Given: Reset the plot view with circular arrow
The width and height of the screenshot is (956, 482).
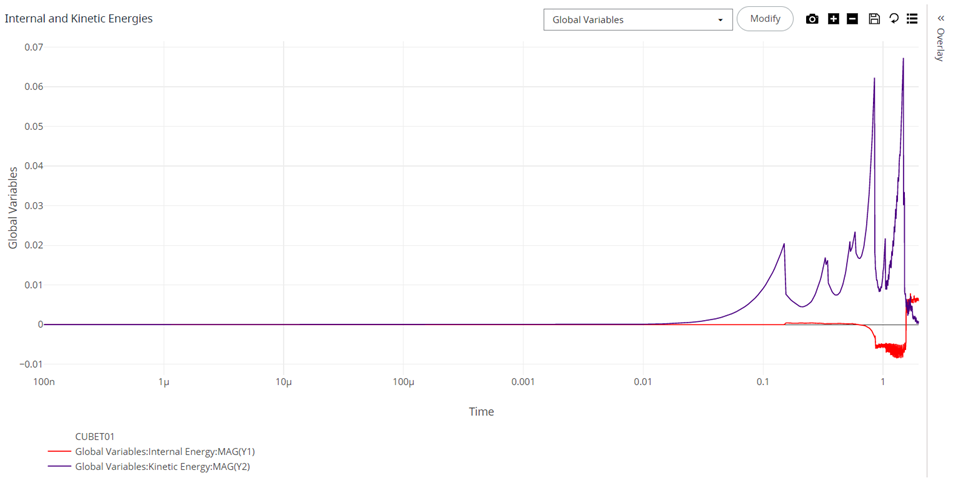Looking at the screenshot, I should click(x=893, y=19).
